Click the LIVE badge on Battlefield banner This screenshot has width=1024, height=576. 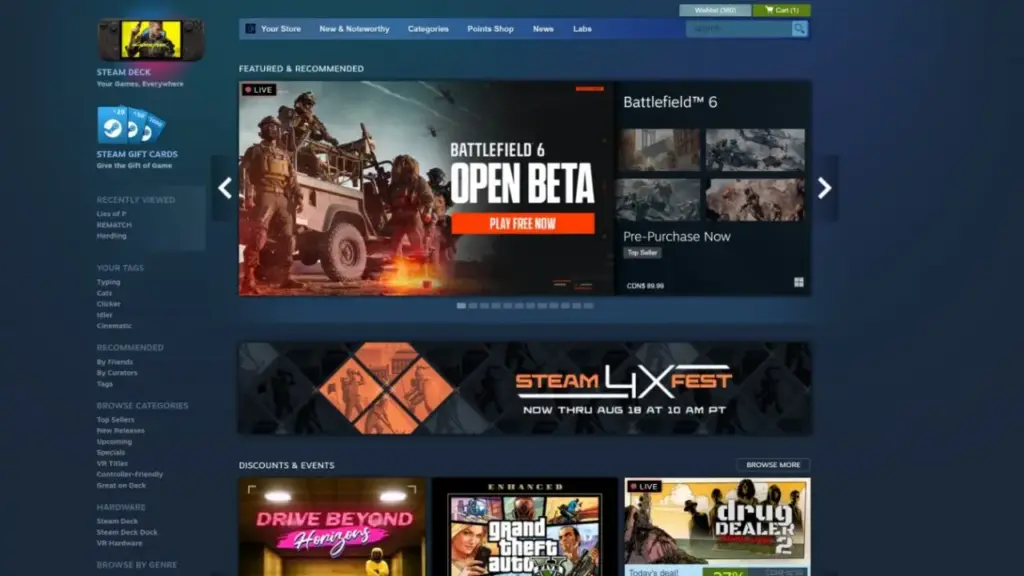tap(259, 90)
